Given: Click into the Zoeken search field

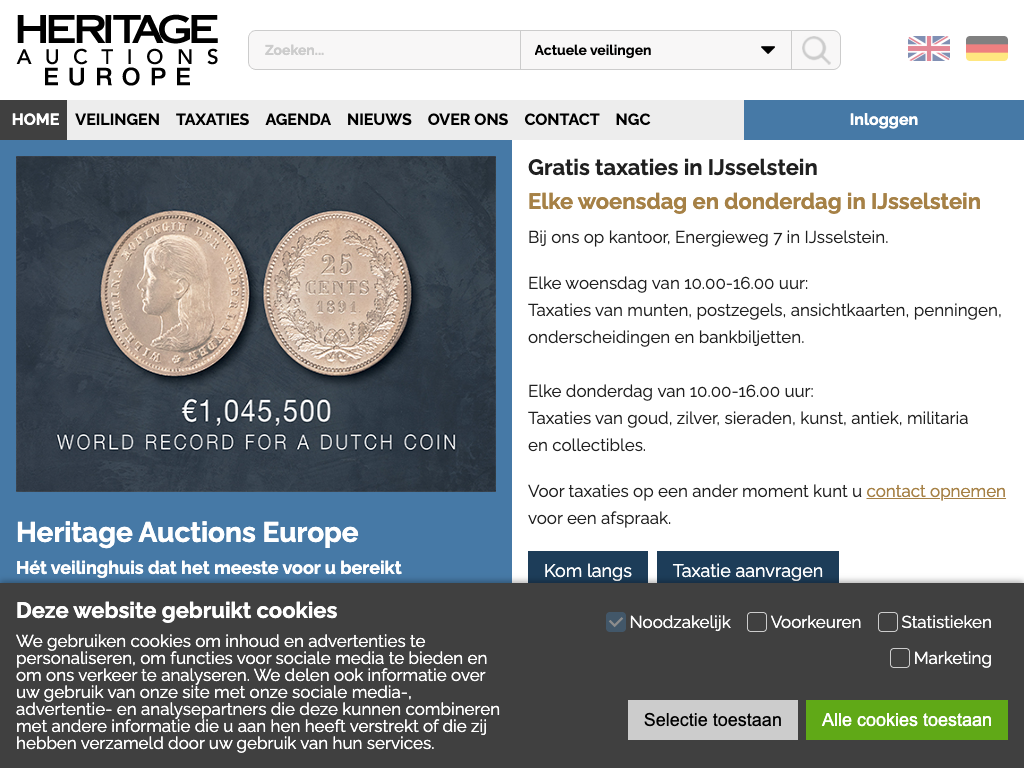Looking at the screenshot, I should pyautogui.click(x=385, y=50).
